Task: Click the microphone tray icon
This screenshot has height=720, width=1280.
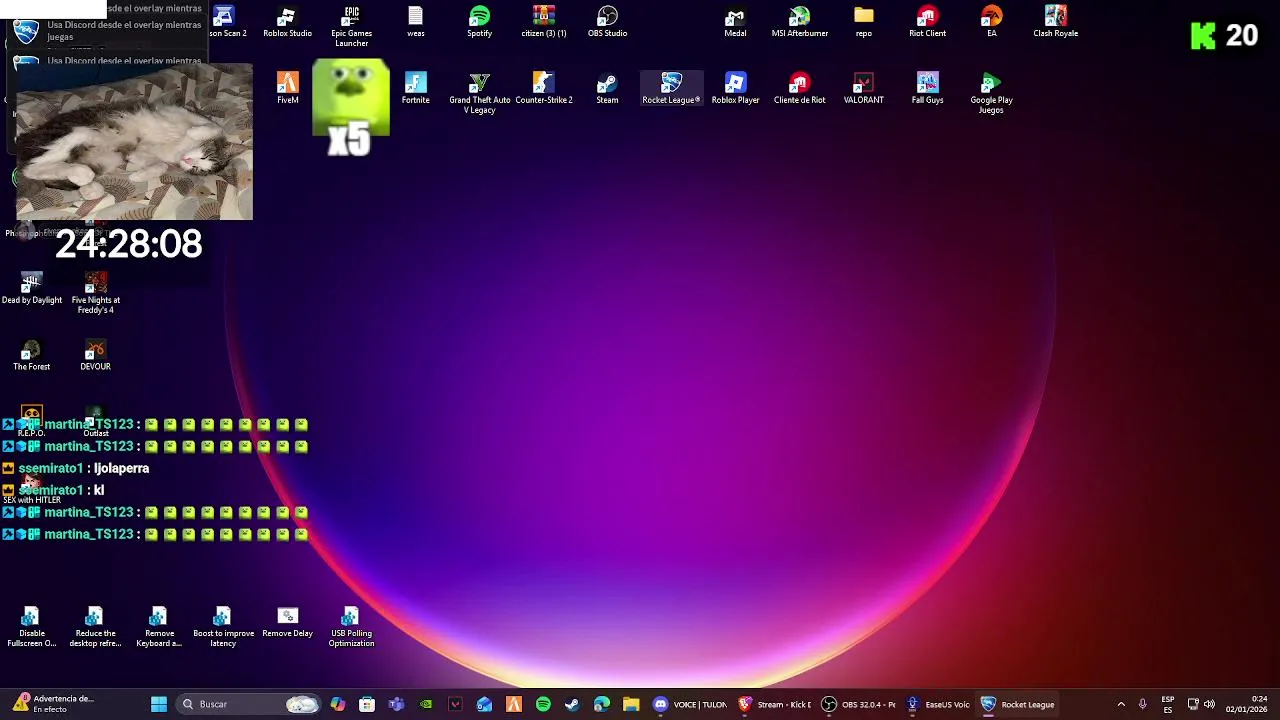Action: pyautogui.click(x=1142, y=704)
